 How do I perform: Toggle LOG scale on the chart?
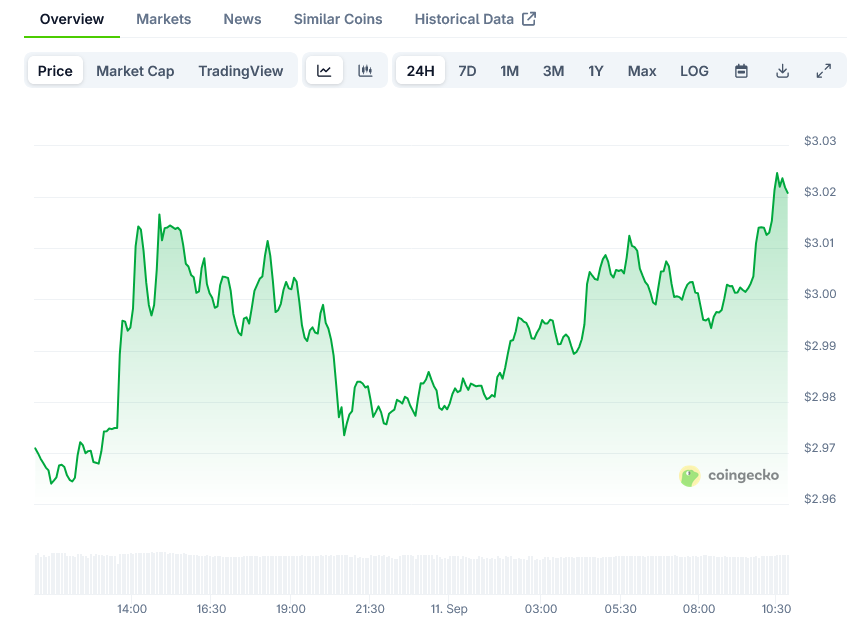coord(694,71)
